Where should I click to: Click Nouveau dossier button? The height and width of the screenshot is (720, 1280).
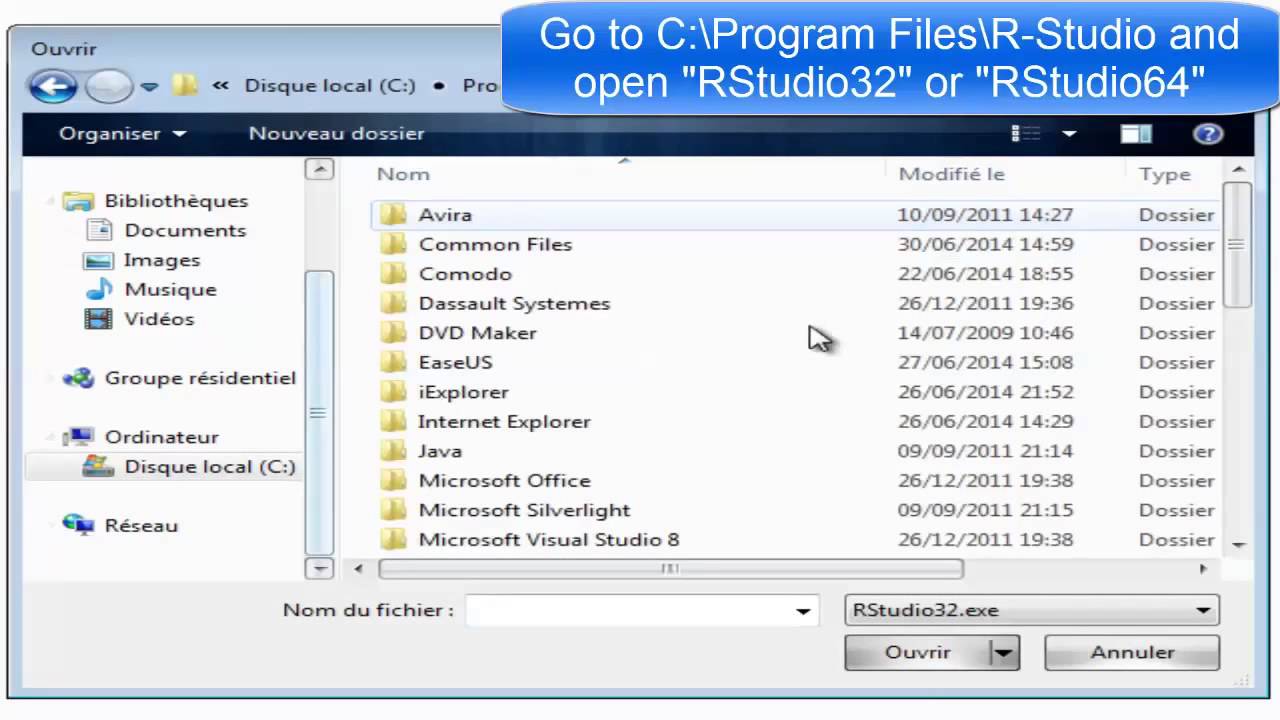click(336, 133)
